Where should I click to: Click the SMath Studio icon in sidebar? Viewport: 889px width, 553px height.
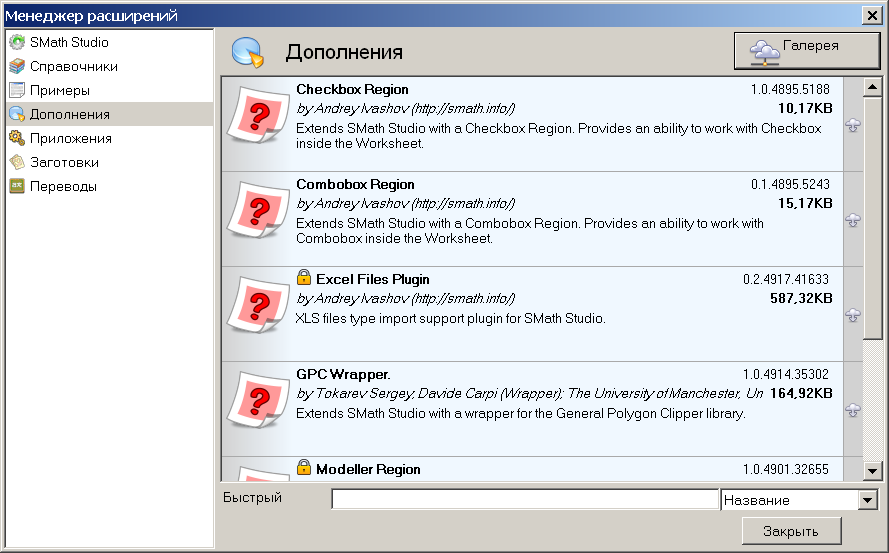tap(16, 43)
